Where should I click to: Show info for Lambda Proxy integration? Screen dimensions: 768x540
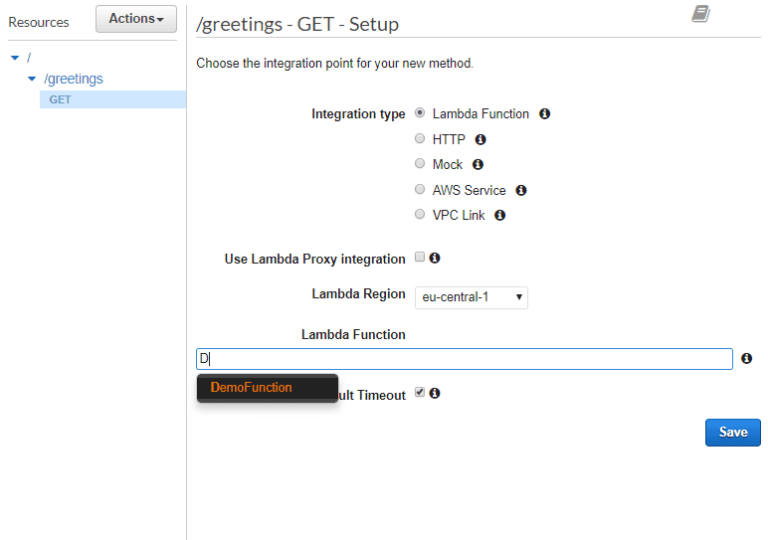tap(434, 258)
